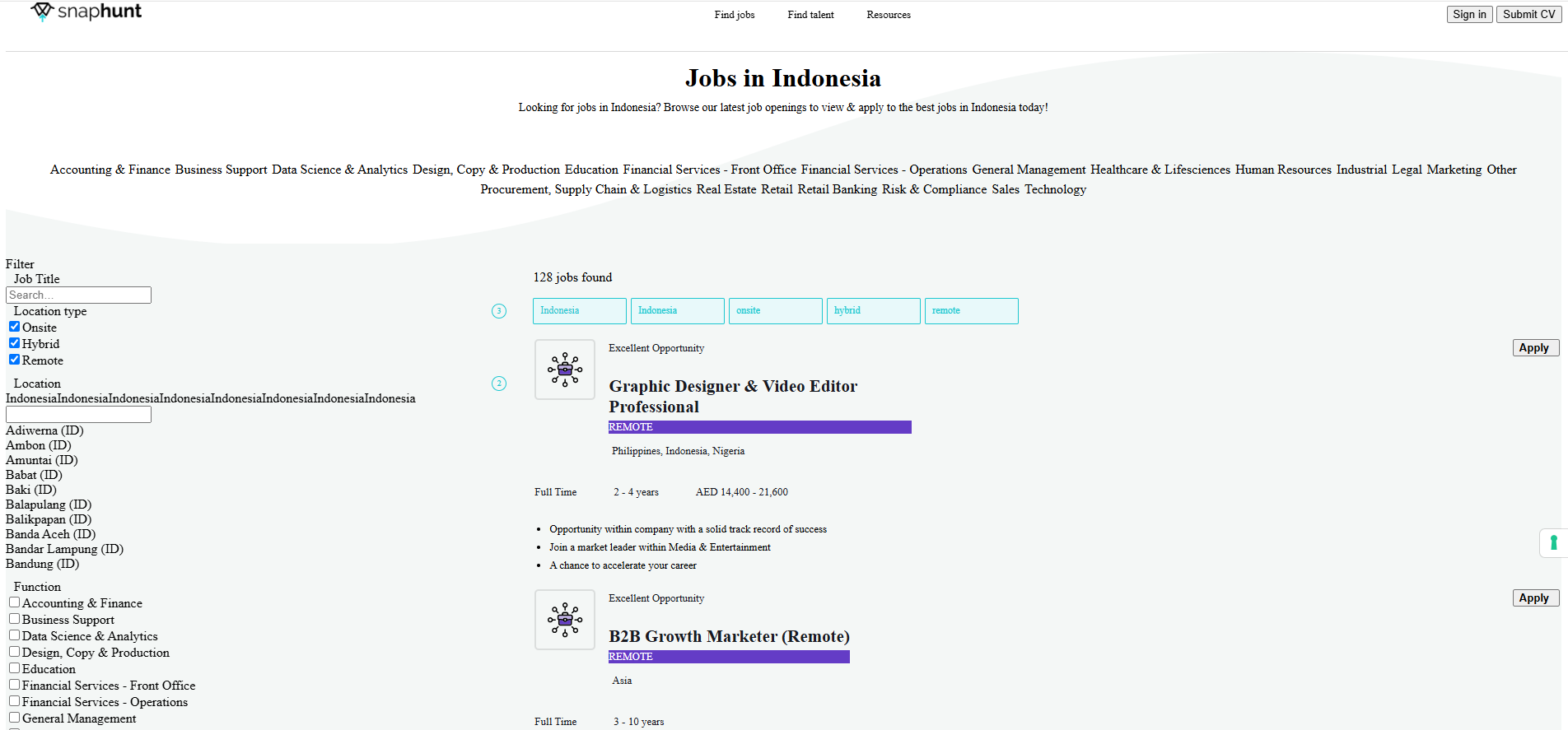Click the Submit CV button
Image resolution: width=1568 pixels, height=730 pixels.
pyautogui.click(x=1528, y=14)
